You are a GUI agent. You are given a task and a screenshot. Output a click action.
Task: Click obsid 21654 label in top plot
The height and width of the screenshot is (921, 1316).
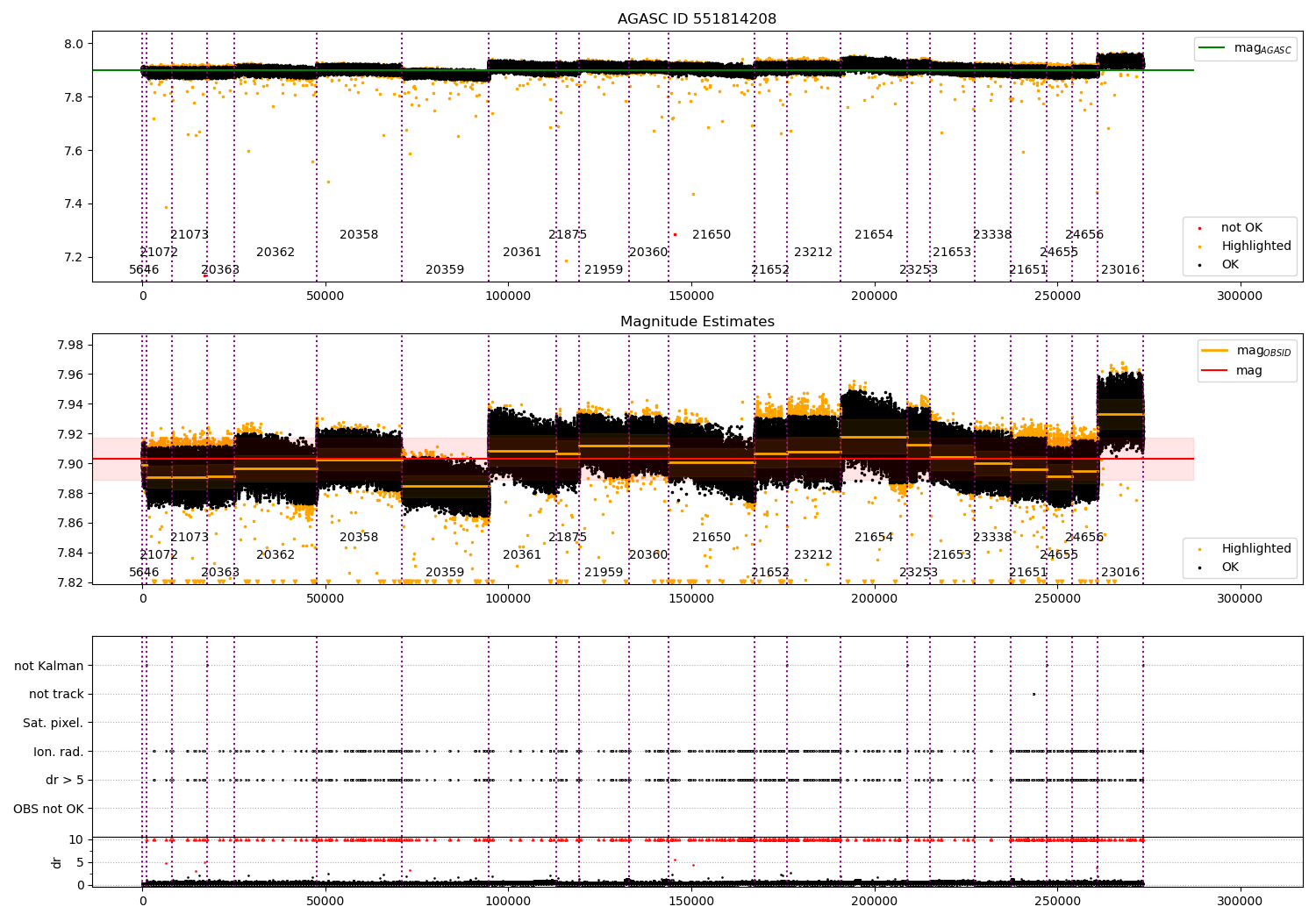click(874, 235)
